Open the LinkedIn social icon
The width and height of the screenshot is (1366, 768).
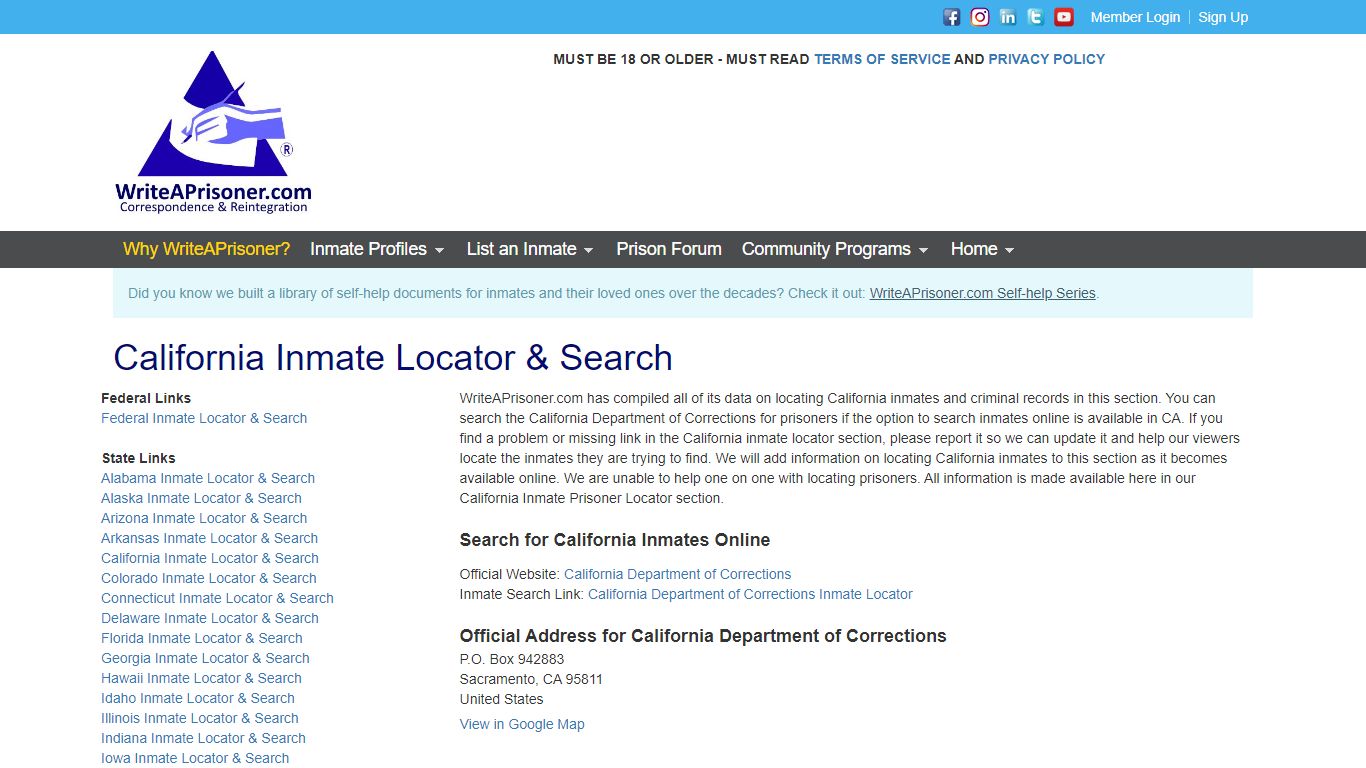pyautogui.click(x=1008, y=17)
